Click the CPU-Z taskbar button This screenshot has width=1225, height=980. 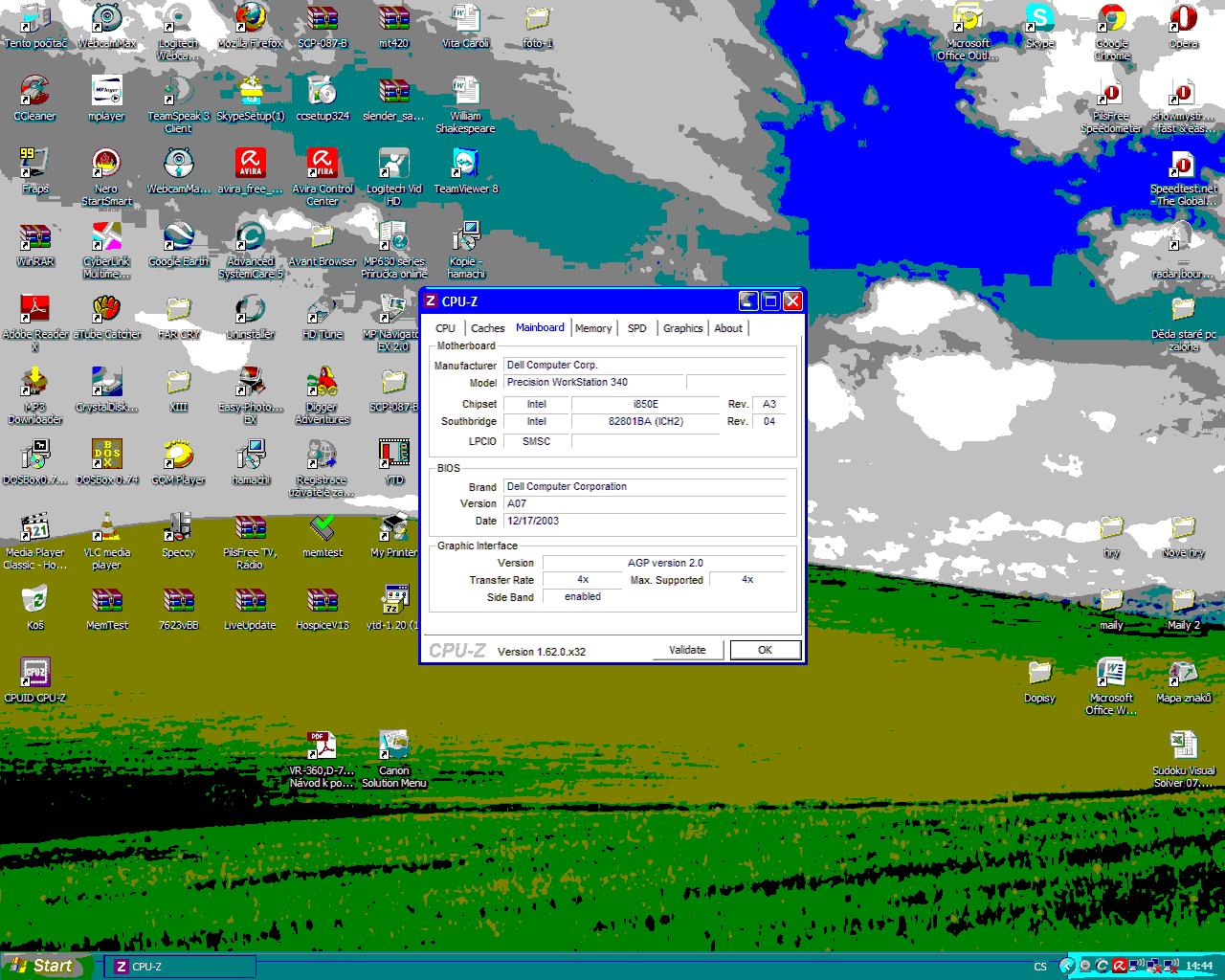coord(180,967)
